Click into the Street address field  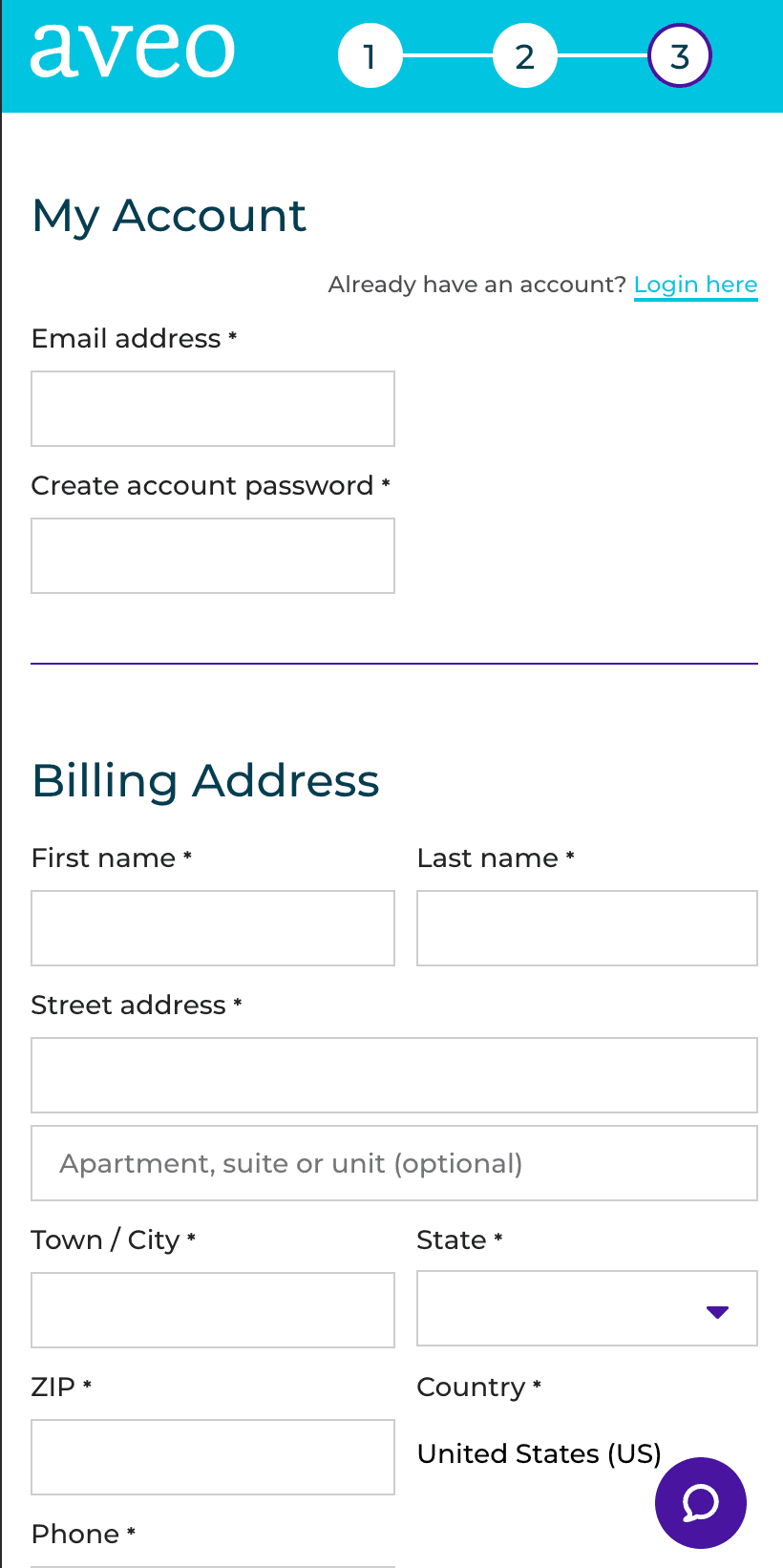pyautogui.click(x=394, y=1075)
